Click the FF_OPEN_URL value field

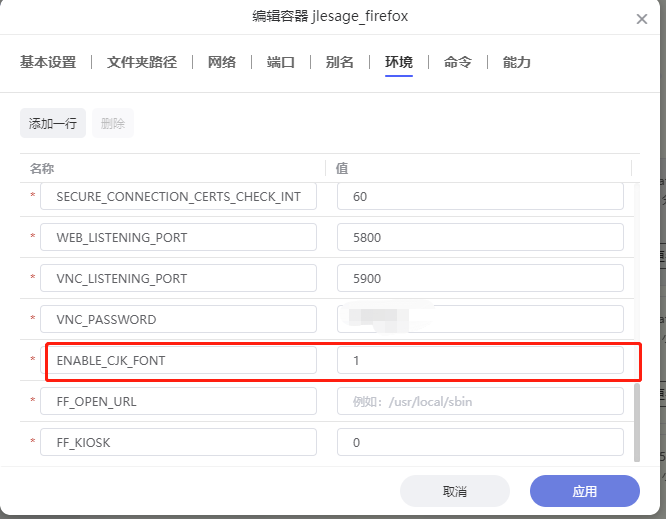point(480,401)
